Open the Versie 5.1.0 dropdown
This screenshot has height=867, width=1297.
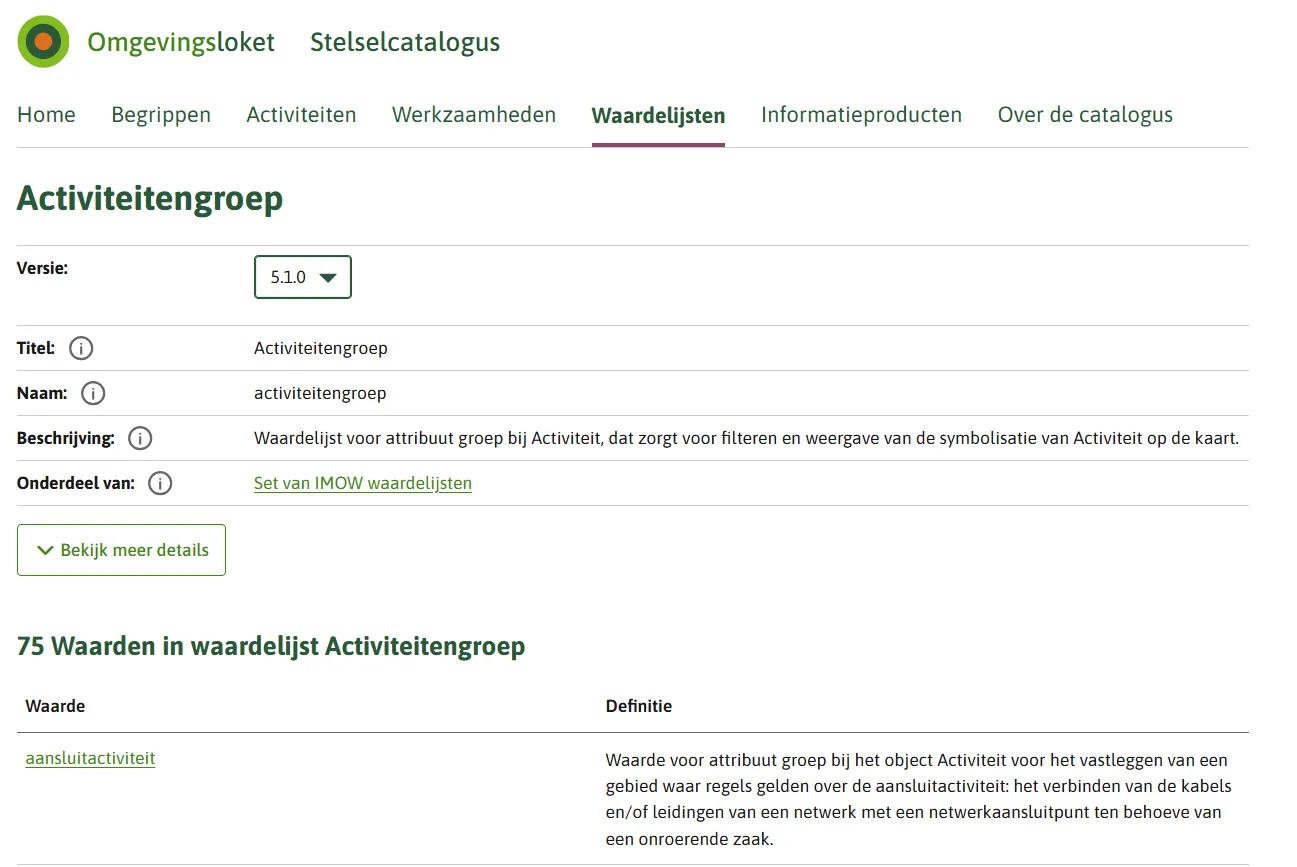point(303,277)
